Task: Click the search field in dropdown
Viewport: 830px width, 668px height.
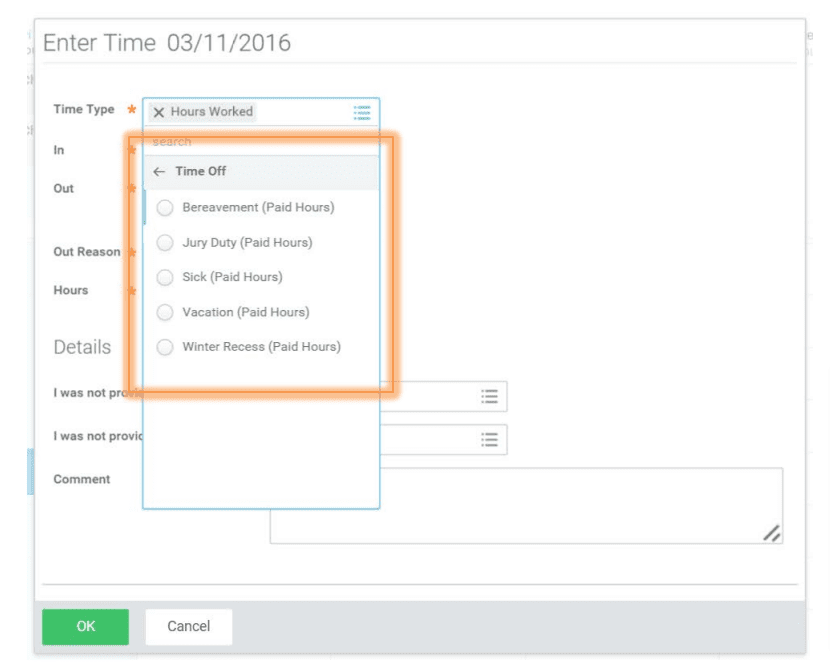Action: (x=261, y=142)
